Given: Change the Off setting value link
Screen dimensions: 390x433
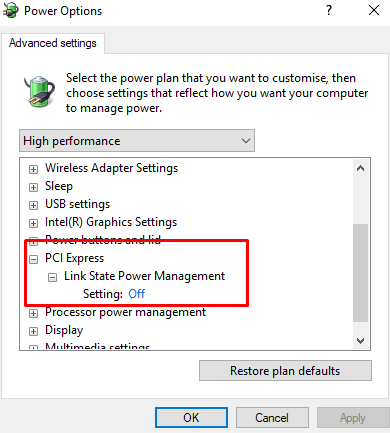Looking at the screenshot, I should 137,294.
